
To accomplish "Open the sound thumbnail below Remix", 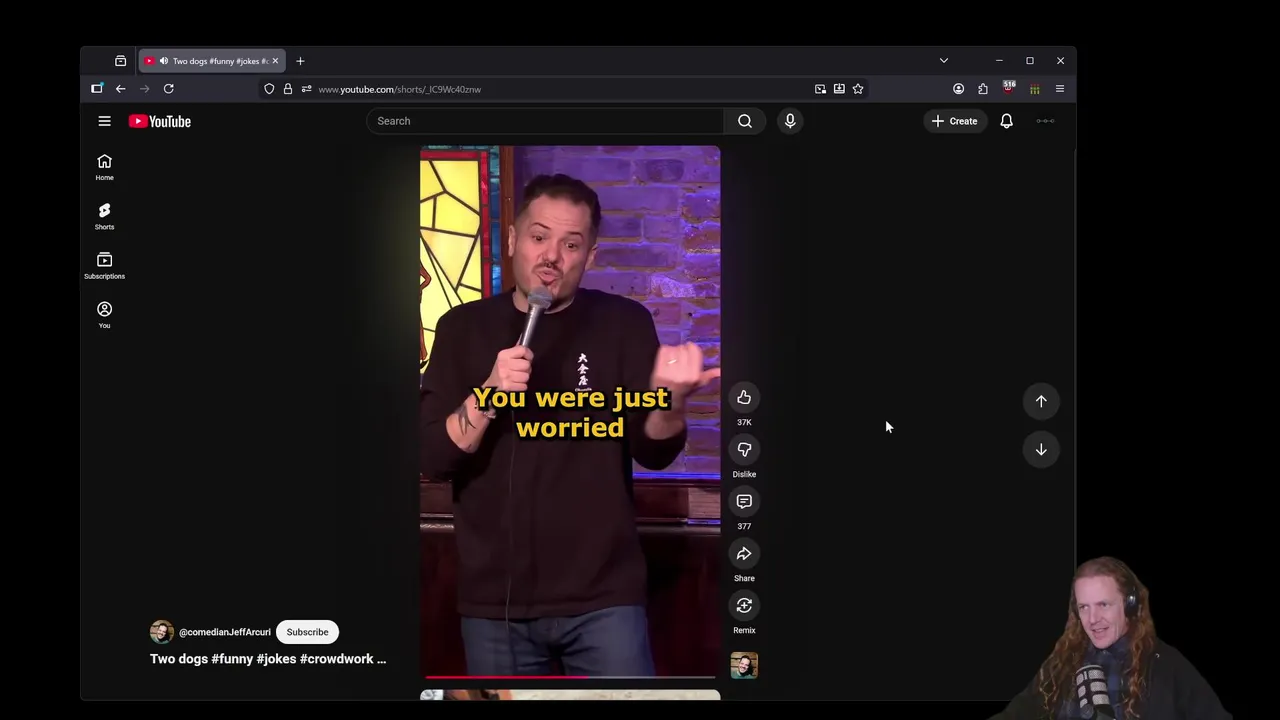I will 744,665.
